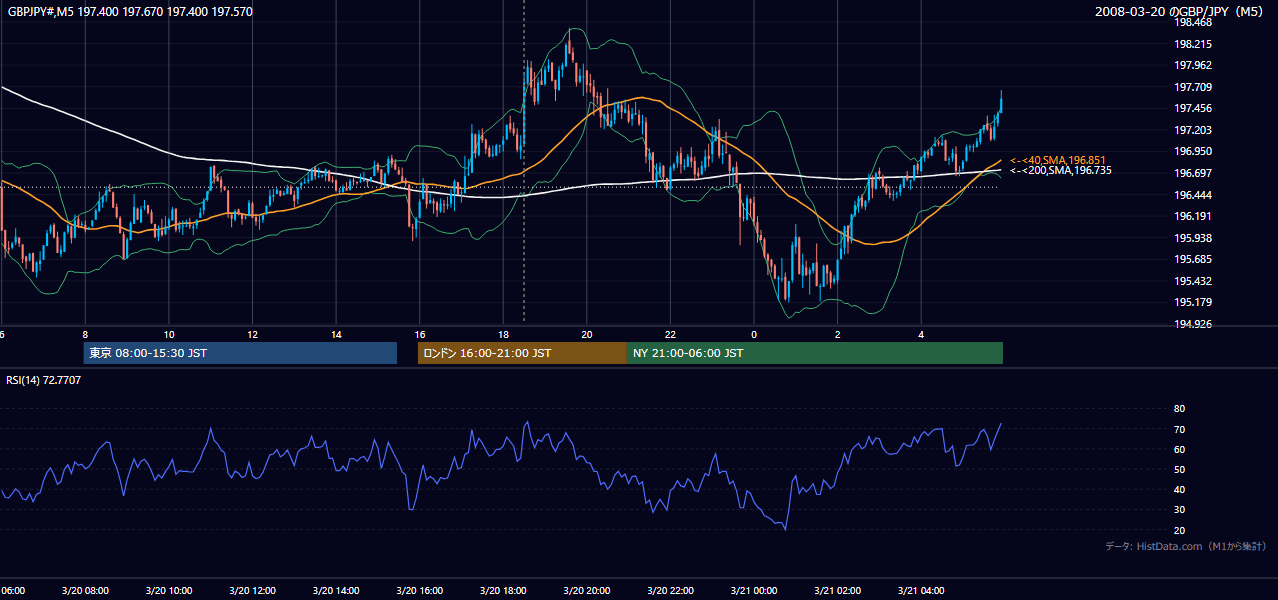This screenshot has height=600, width=1278.
Task: Click the RSI(14) 72.7707 indicator label
Action: (x=44, y=380)
